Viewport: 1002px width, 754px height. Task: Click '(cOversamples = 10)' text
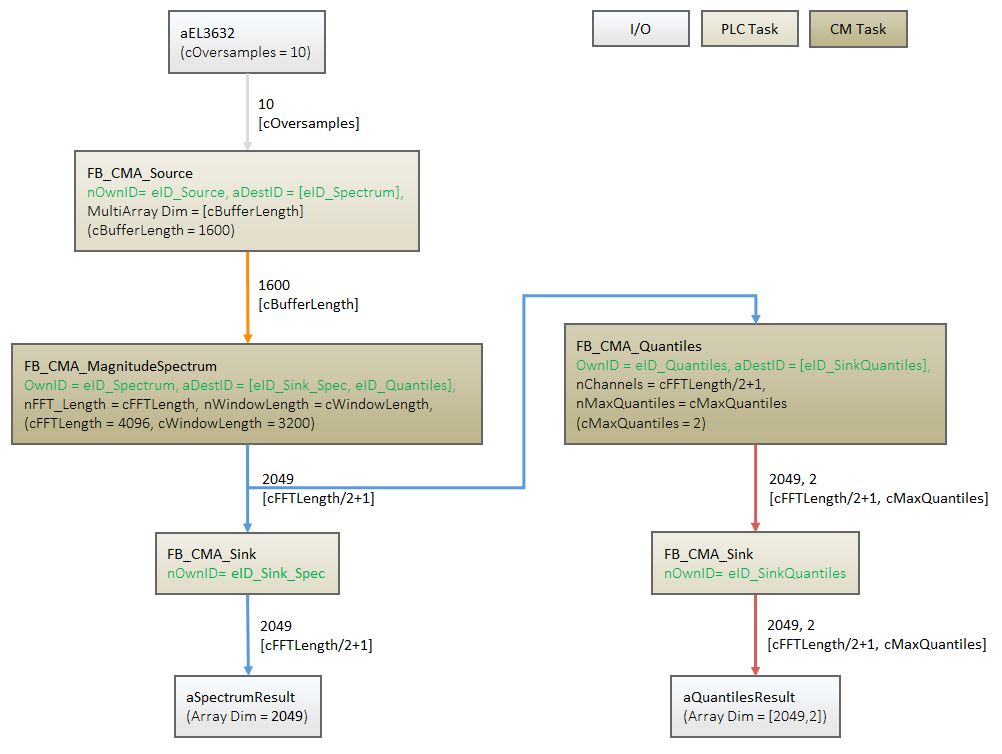click(245, 52)
